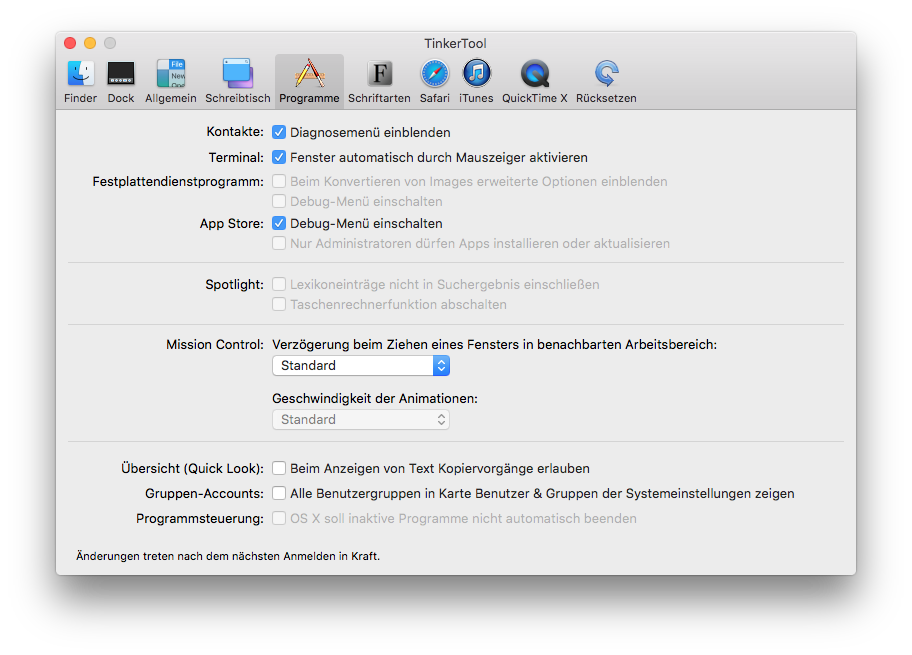
Task: Open the Finder settings pane
Action: click(80, 81)
